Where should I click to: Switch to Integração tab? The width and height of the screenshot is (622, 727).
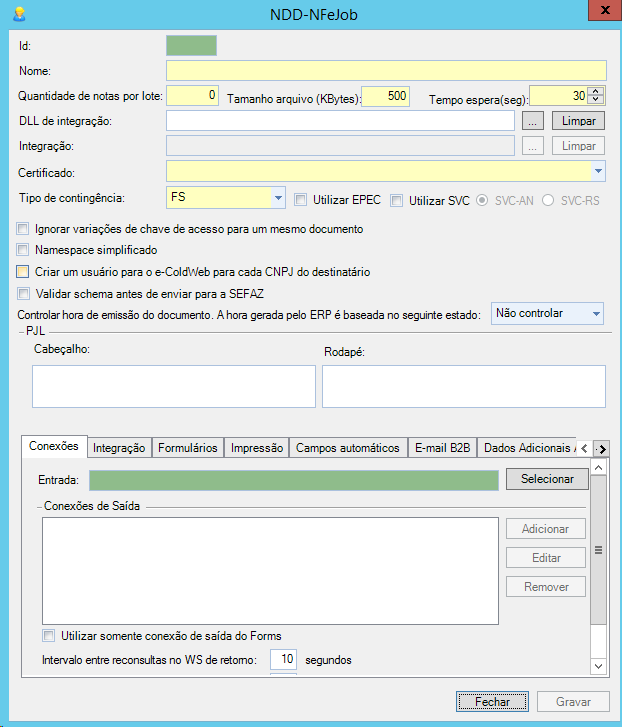click(x=119, y=448)
